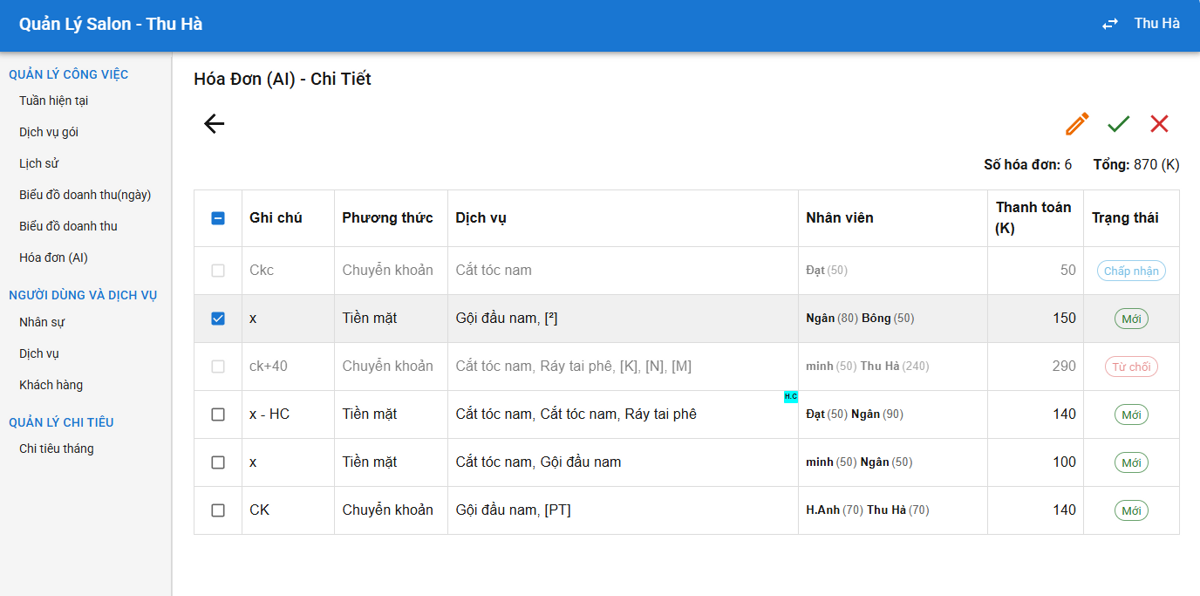Go to Biểu đồ doanh thu(ngày)
The image size is (1200, 596).
(x=86, y=195)
